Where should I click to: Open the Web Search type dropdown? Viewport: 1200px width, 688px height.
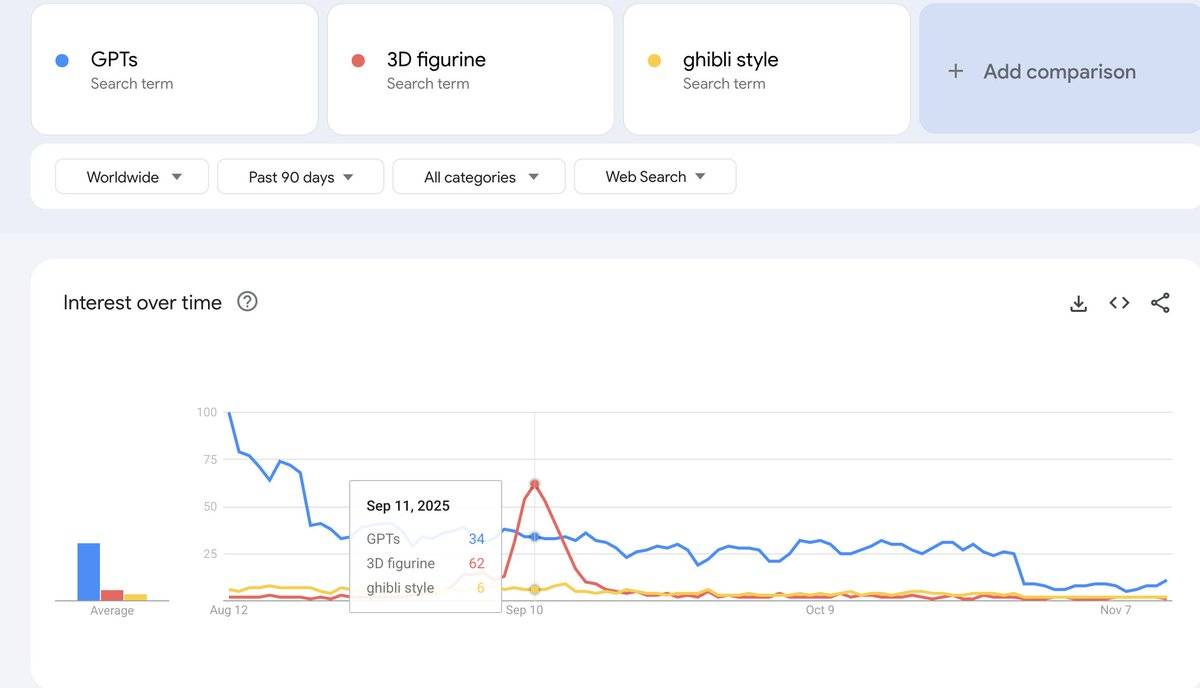click(x=655, y=176)
